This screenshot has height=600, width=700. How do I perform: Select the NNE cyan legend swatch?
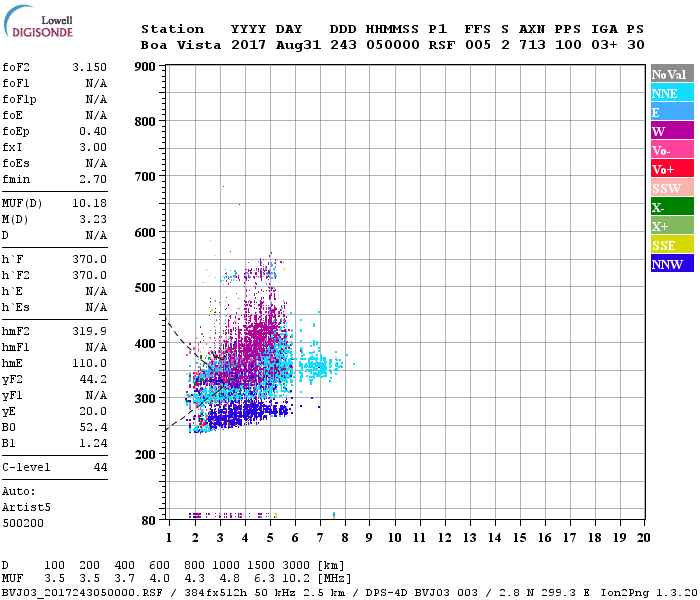(x=672, y=93)
